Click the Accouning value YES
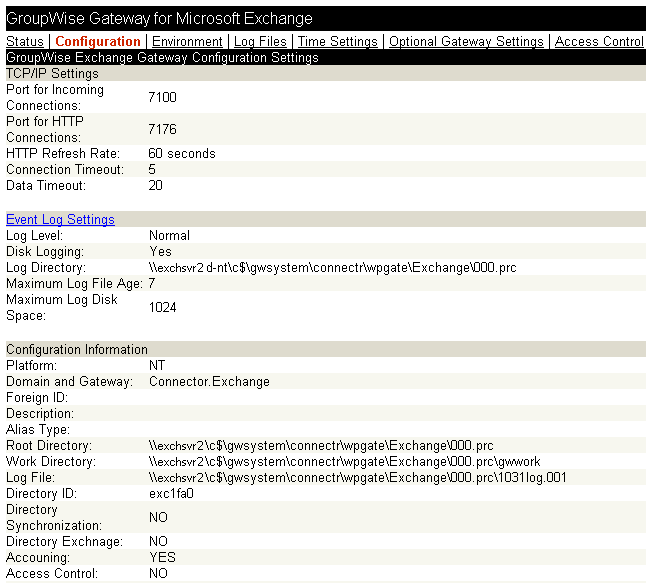The width and height of the screenshot is (647, 583). point(163,557)
